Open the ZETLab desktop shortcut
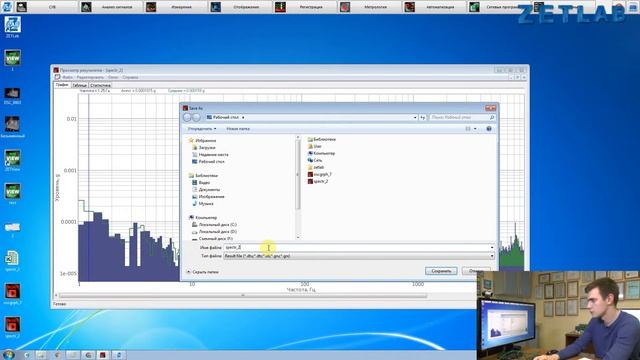Image resolution: width=640 pixels, height=360 pixels. (13, 27)
